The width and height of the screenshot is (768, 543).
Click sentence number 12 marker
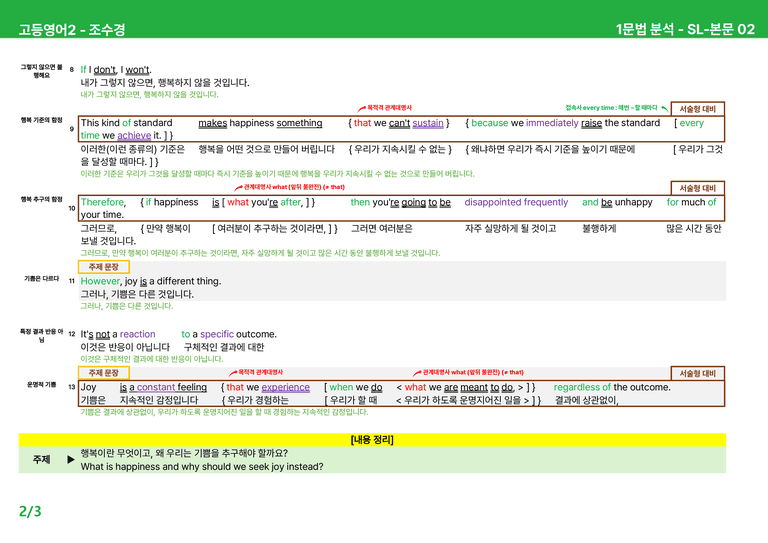click(x=72, y=334)
